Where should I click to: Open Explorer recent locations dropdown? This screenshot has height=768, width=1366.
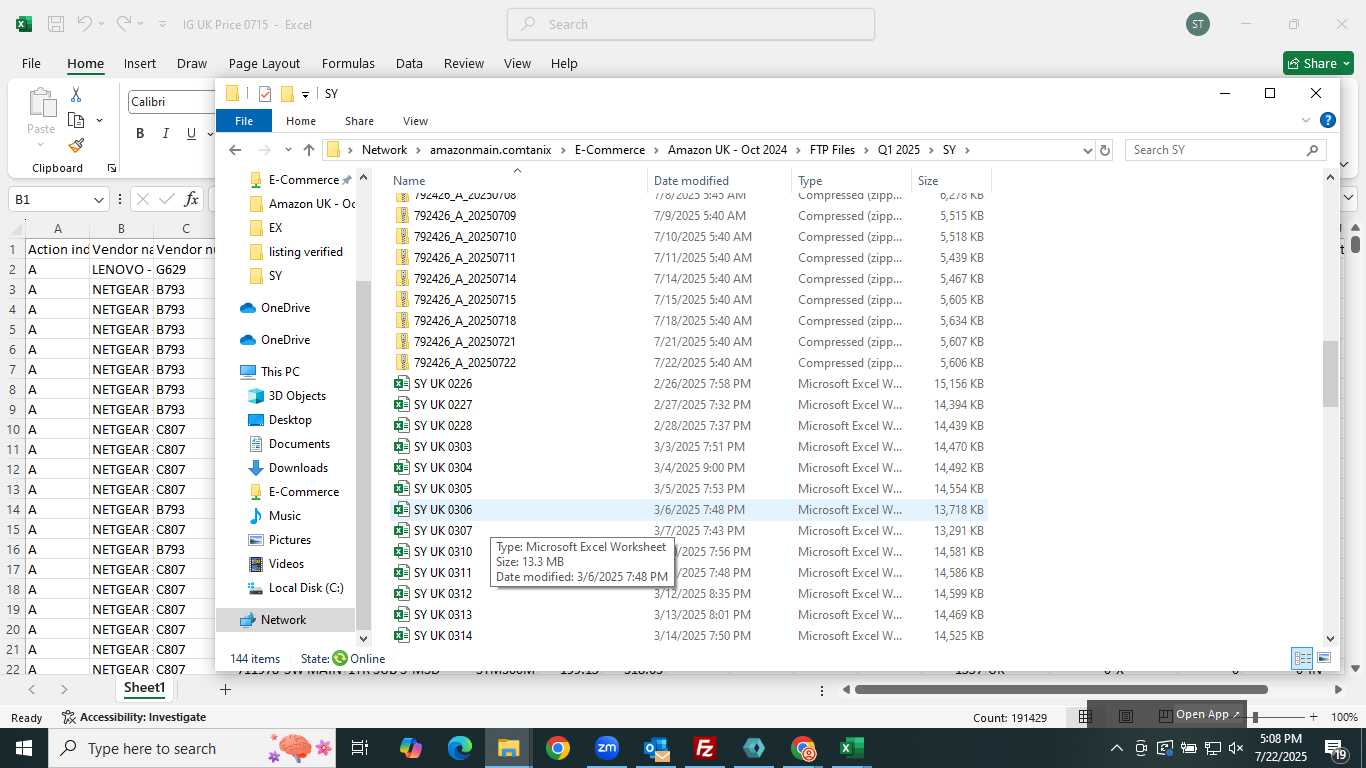coord(288,150)
